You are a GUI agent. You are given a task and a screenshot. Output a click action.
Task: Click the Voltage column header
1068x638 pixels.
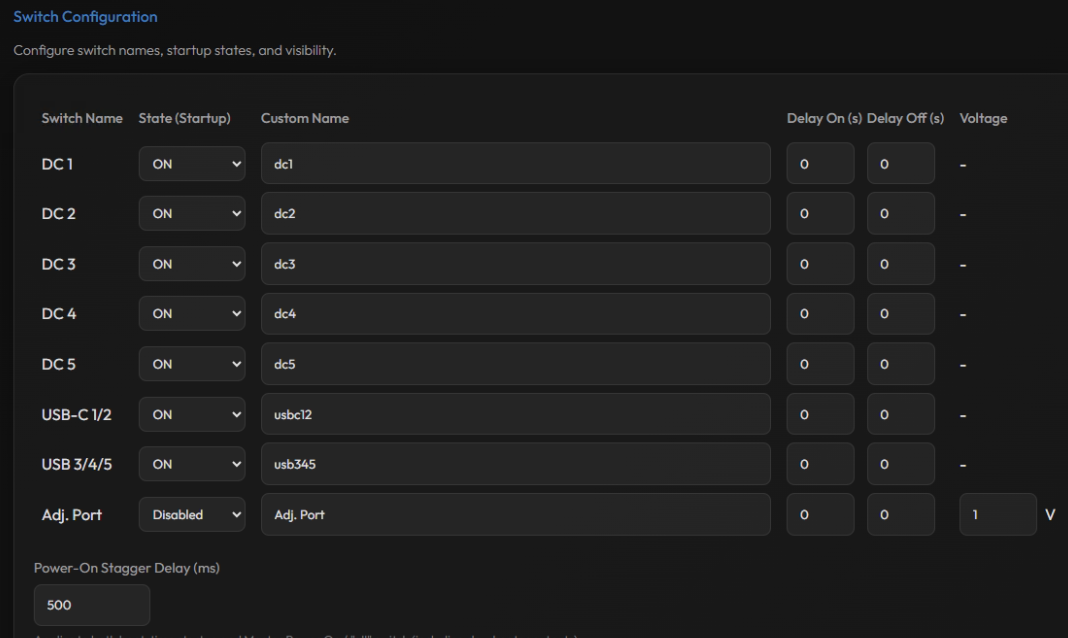pyautogui.click(x=983, y=118)
